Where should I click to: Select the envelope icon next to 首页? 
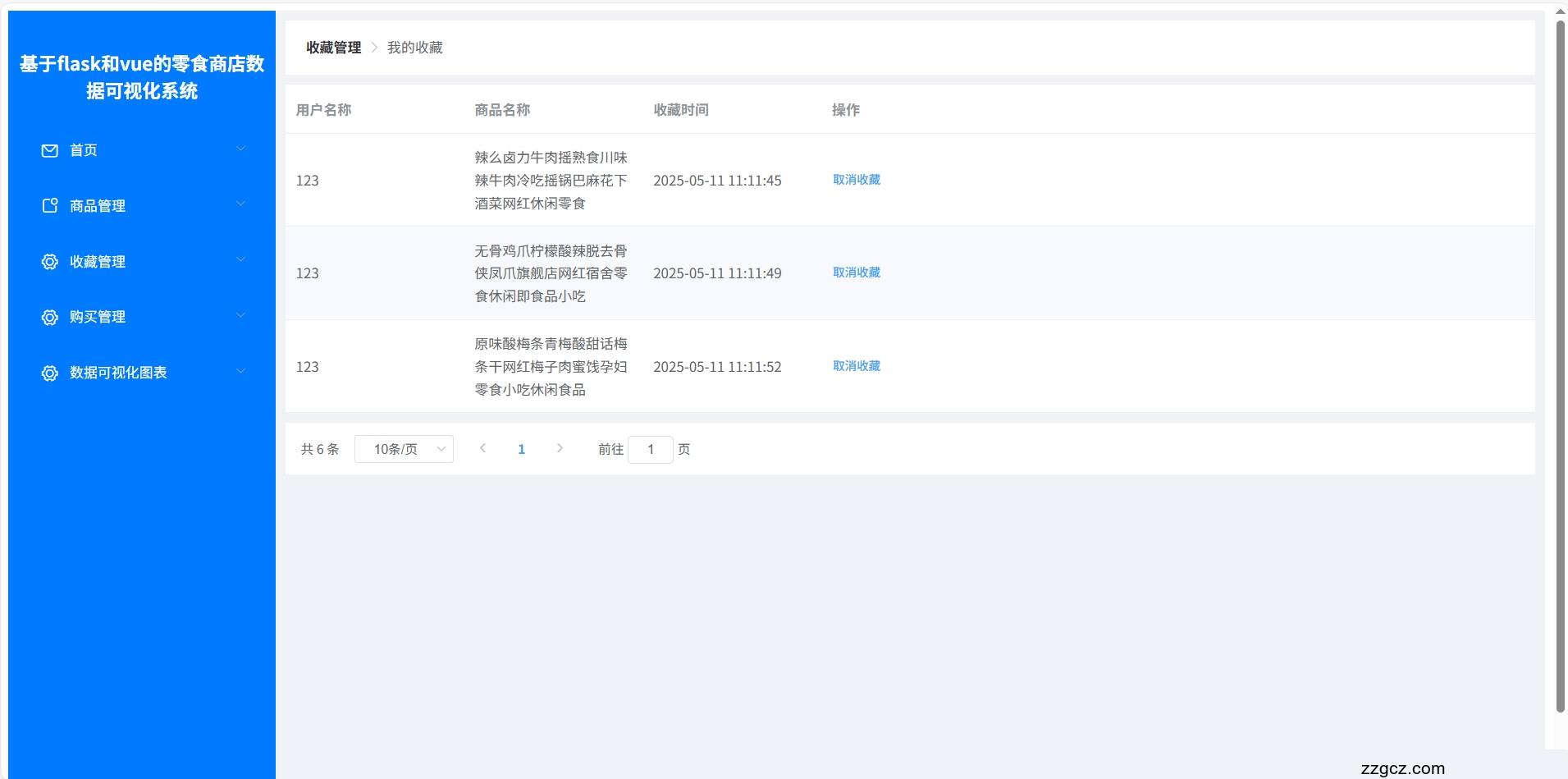click(49, 151)
